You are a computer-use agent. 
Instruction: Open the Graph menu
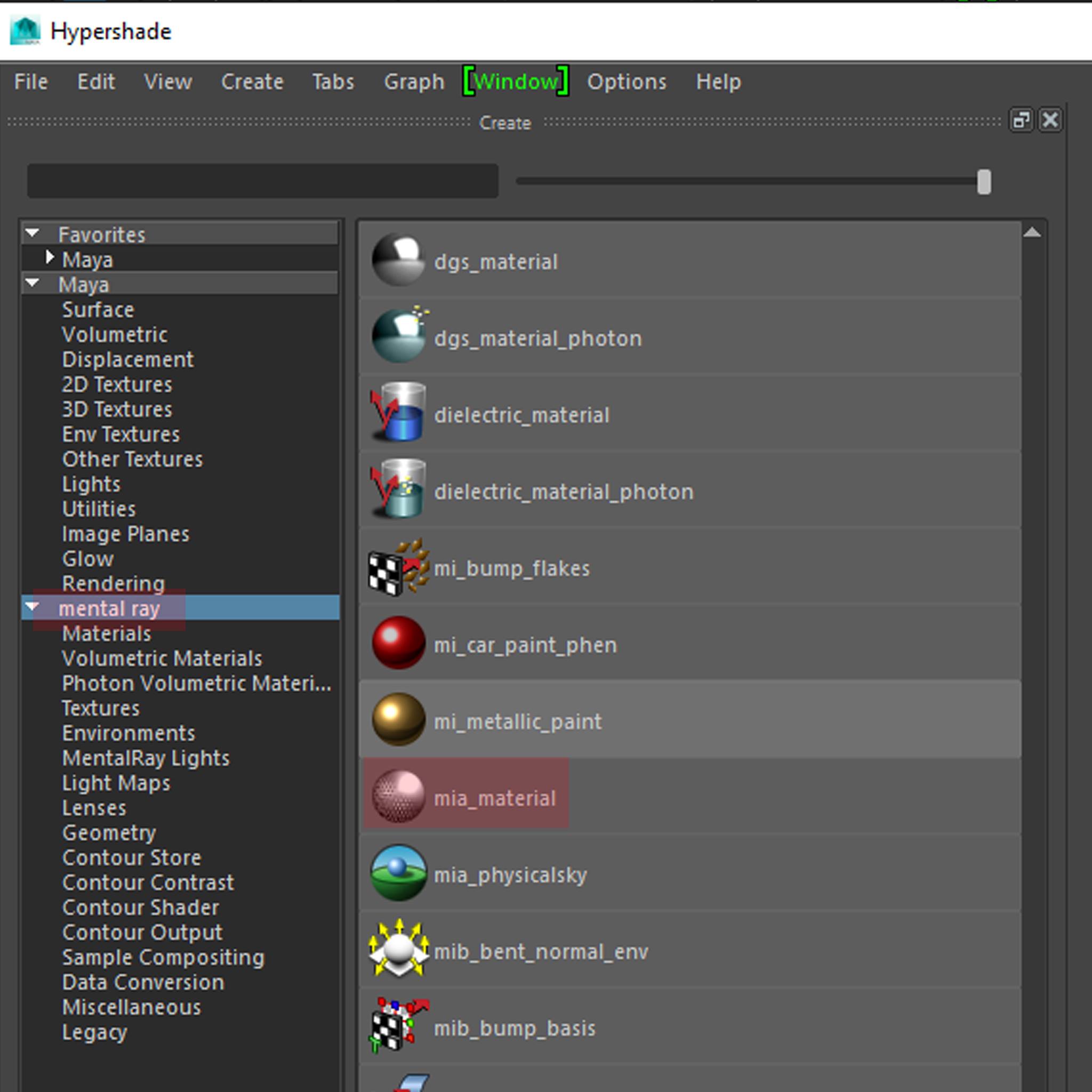414,82
